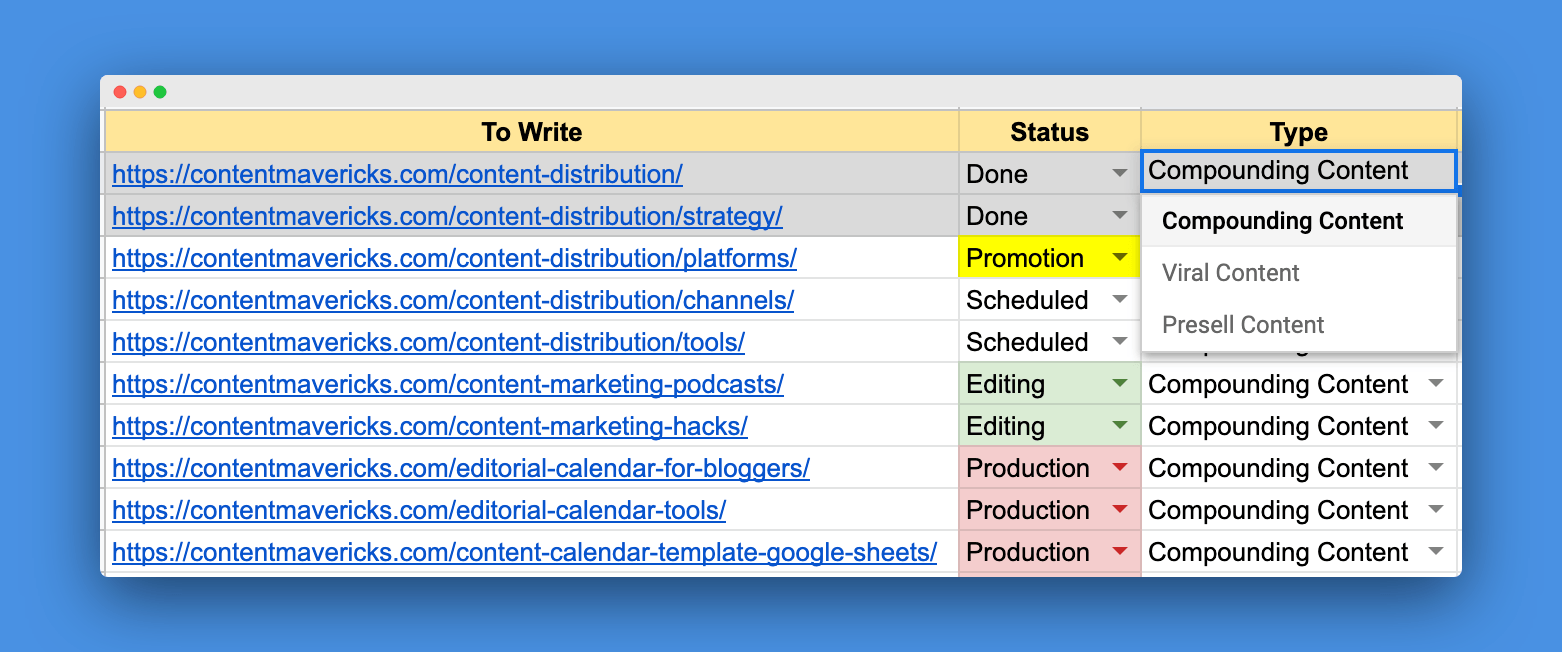1562x652 pixels.
Task: Open the content-distribution/strategy link
Action: coord(447,216)
